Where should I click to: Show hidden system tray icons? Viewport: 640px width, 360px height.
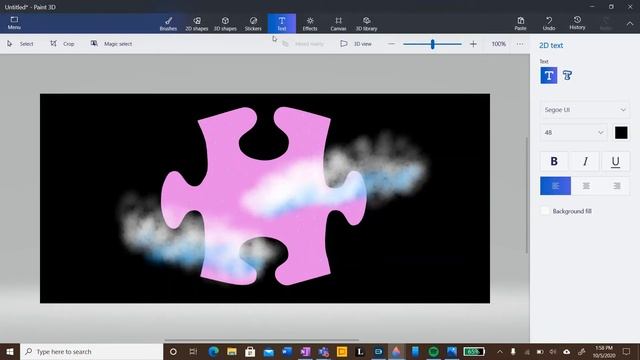500,351
